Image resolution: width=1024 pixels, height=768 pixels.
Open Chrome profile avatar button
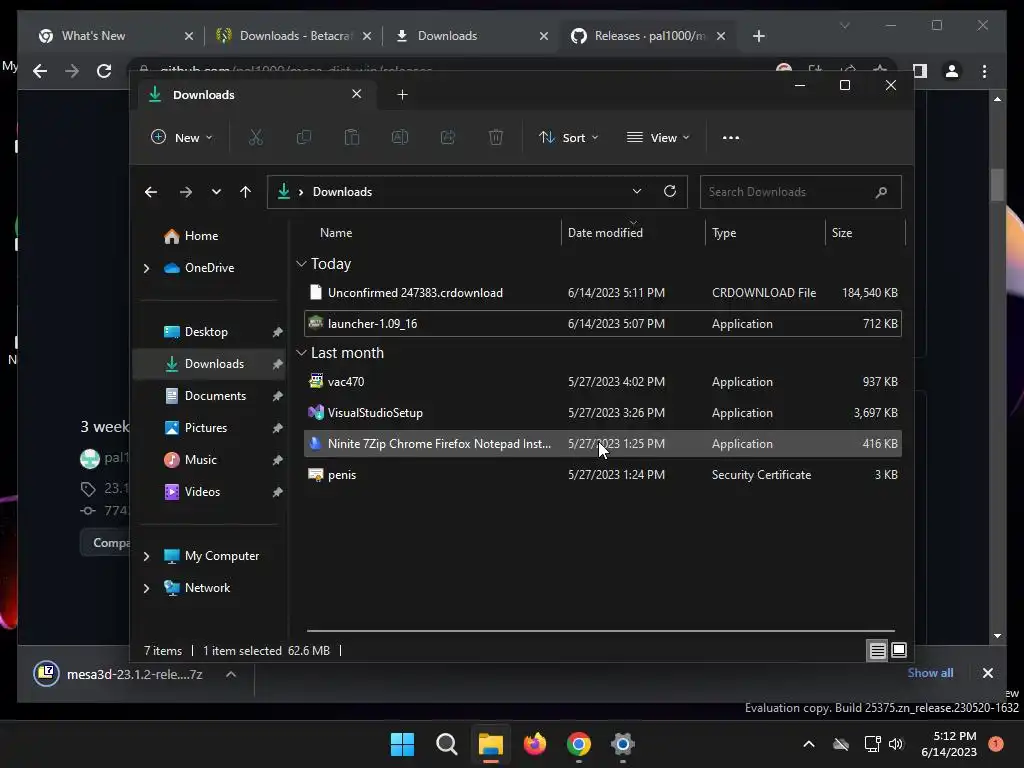[x=952, y=71]
